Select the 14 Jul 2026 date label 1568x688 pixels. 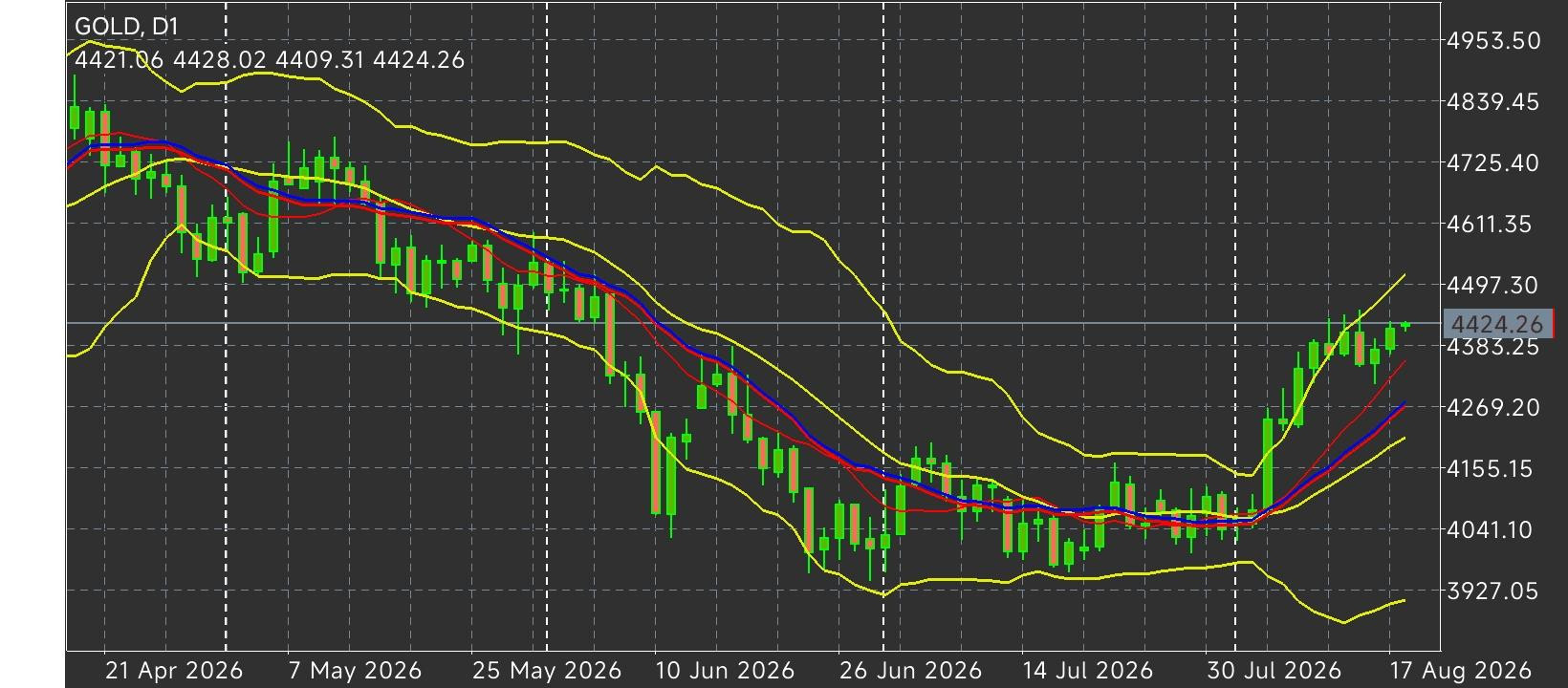tap(1087, 671)
